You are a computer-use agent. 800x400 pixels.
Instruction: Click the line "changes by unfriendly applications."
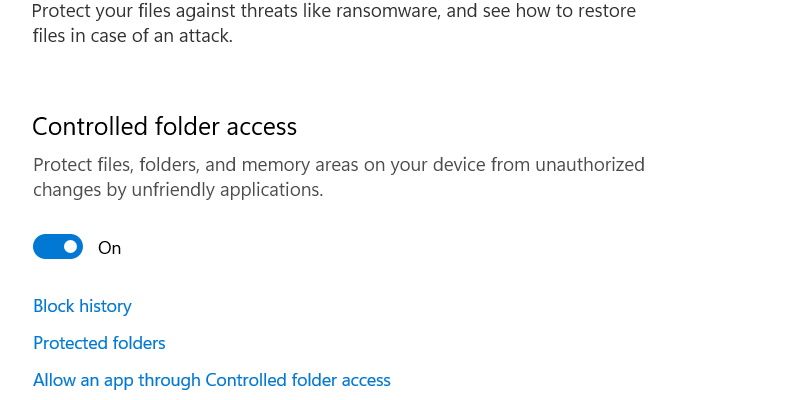coord(178,190)
